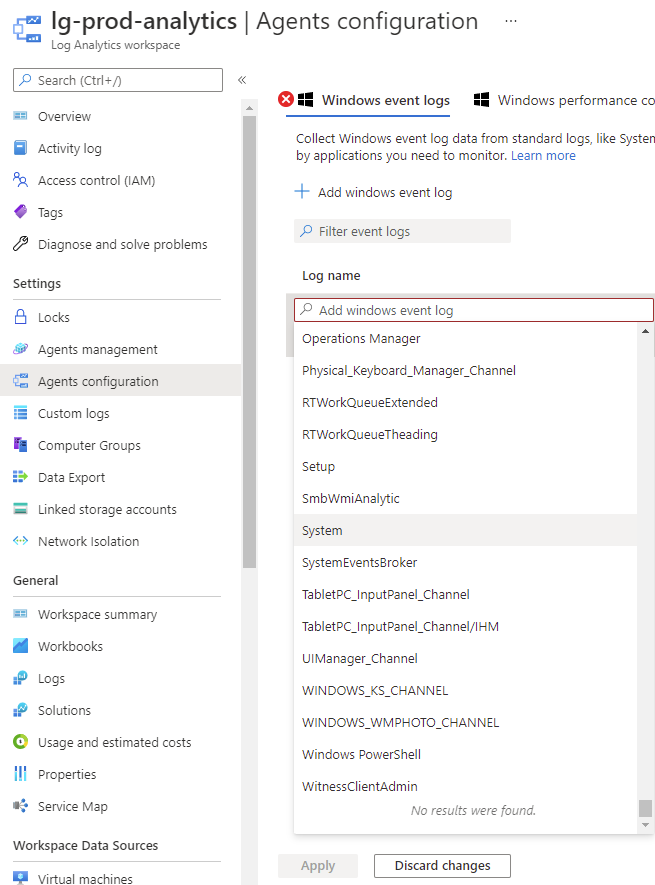Click the Log Analytics workspace header icon

27,29
